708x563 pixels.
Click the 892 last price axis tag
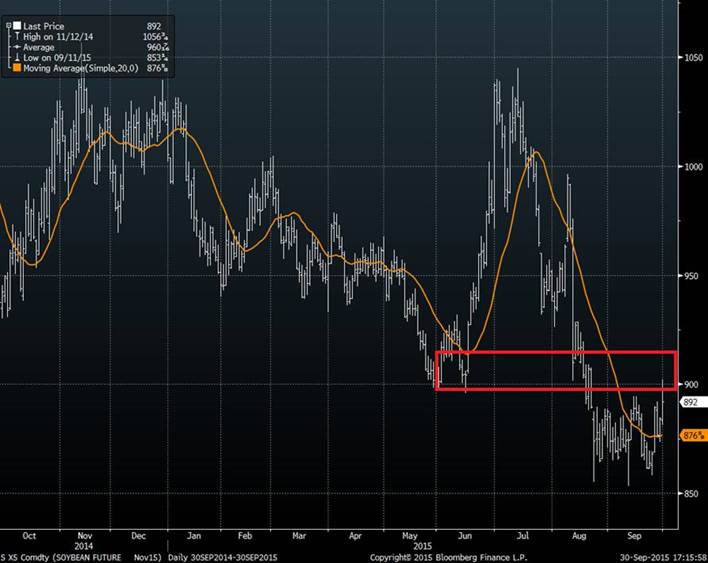[x=692, y=402]
